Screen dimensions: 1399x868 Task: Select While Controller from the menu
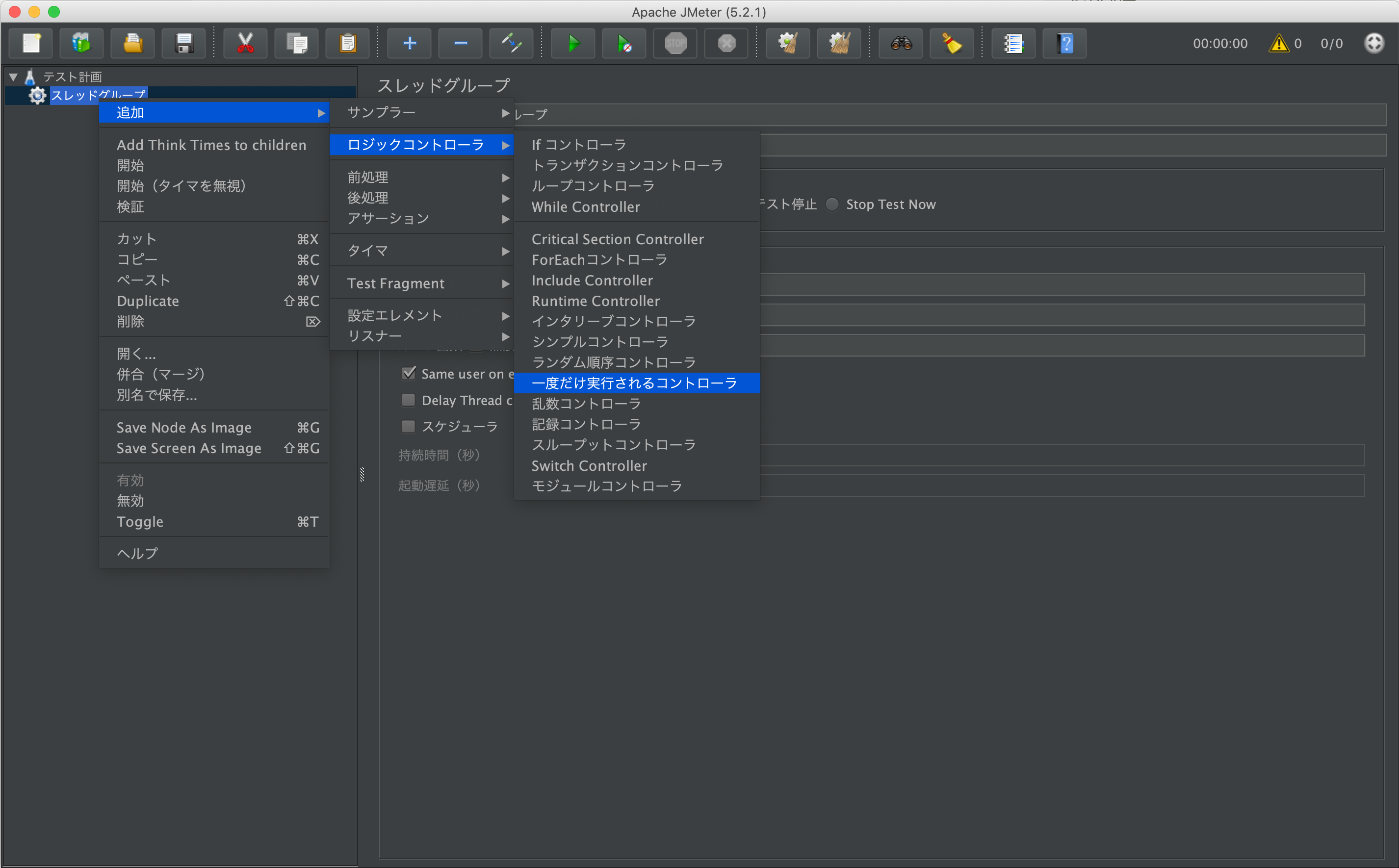click(586, 206)
